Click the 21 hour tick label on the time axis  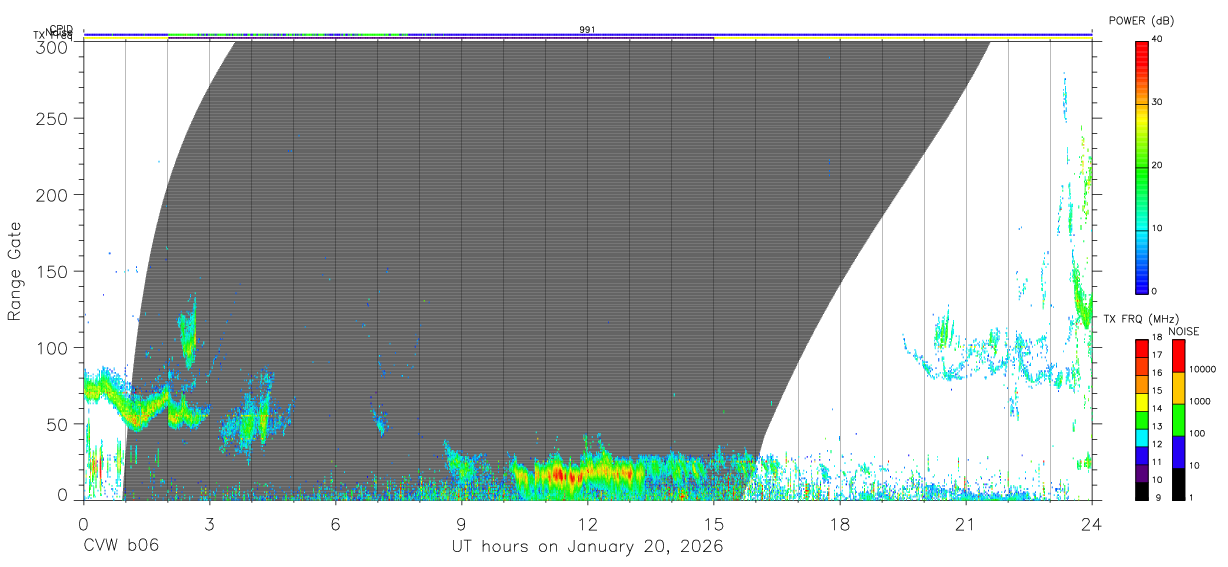(x=965, y=524)
